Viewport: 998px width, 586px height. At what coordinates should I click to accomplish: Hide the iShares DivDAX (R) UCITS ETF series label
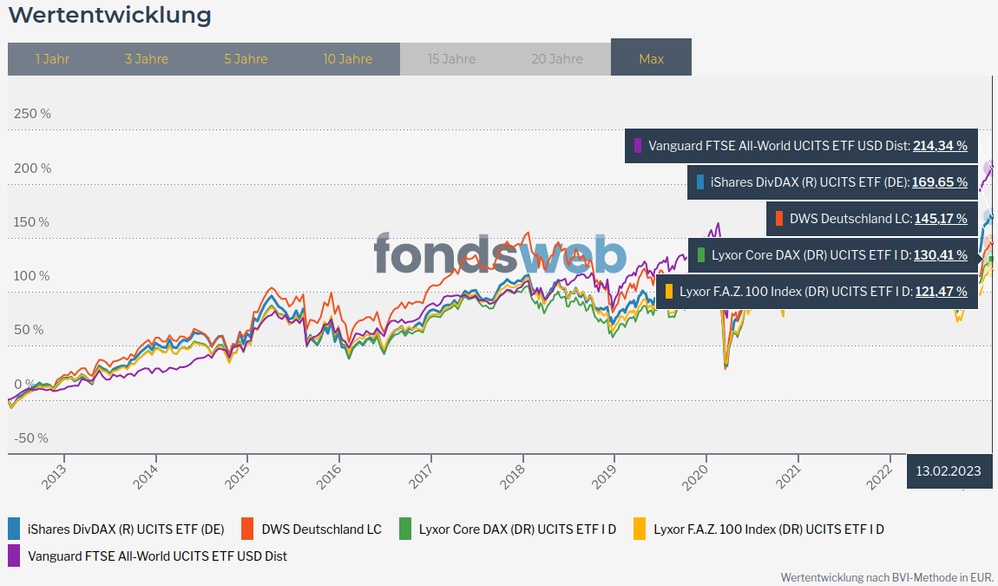pyautogui.click(x=126, y=529)
